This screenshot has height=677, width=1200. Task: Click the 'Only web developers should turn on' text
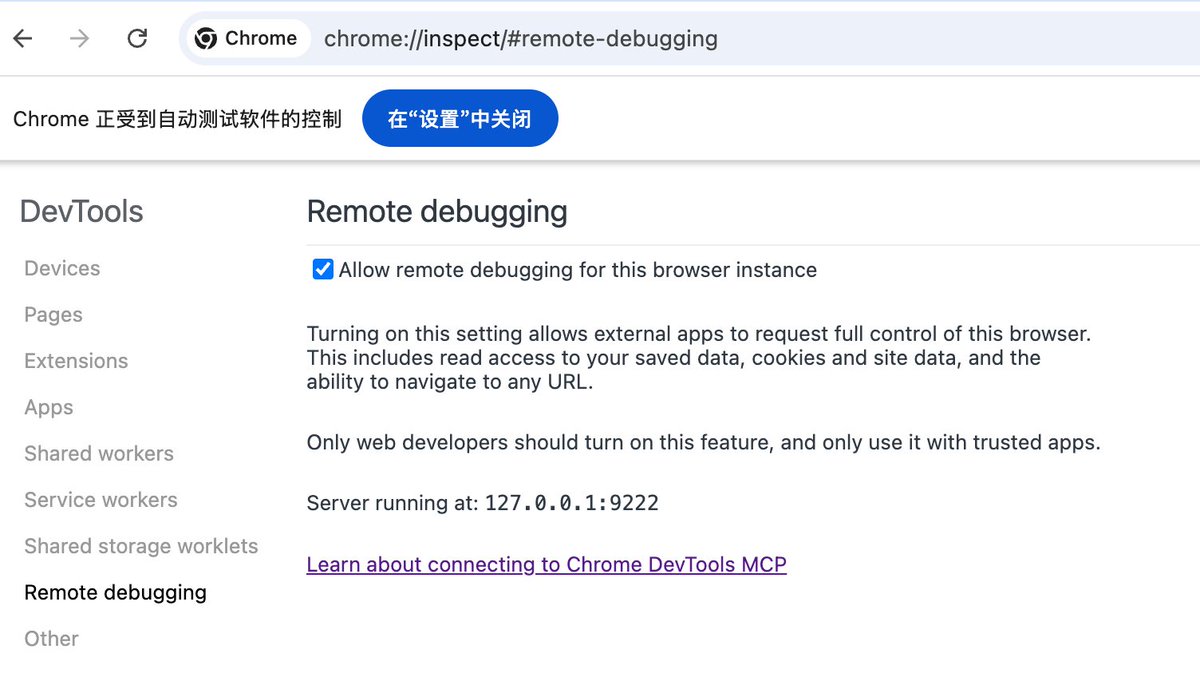pos(703,442)
